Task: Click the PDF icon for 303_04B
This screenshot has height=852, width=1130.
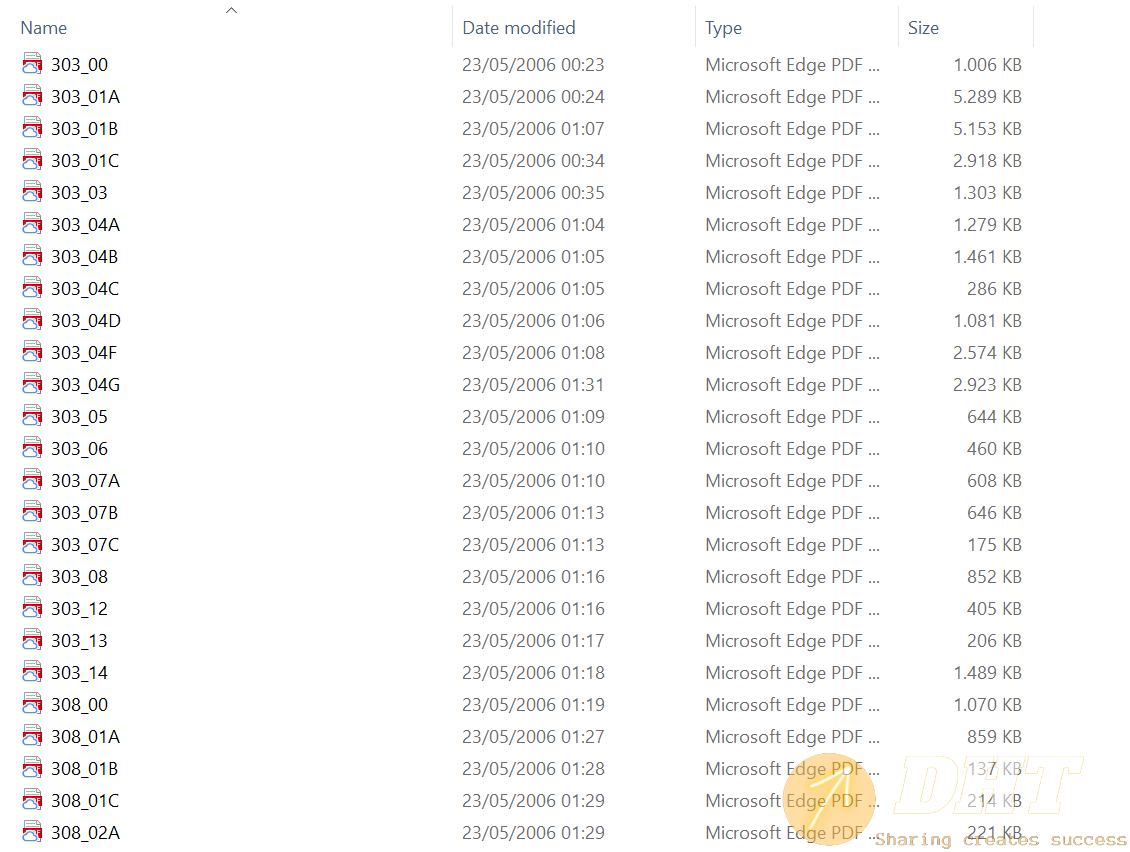Action: tap(32, 255)
